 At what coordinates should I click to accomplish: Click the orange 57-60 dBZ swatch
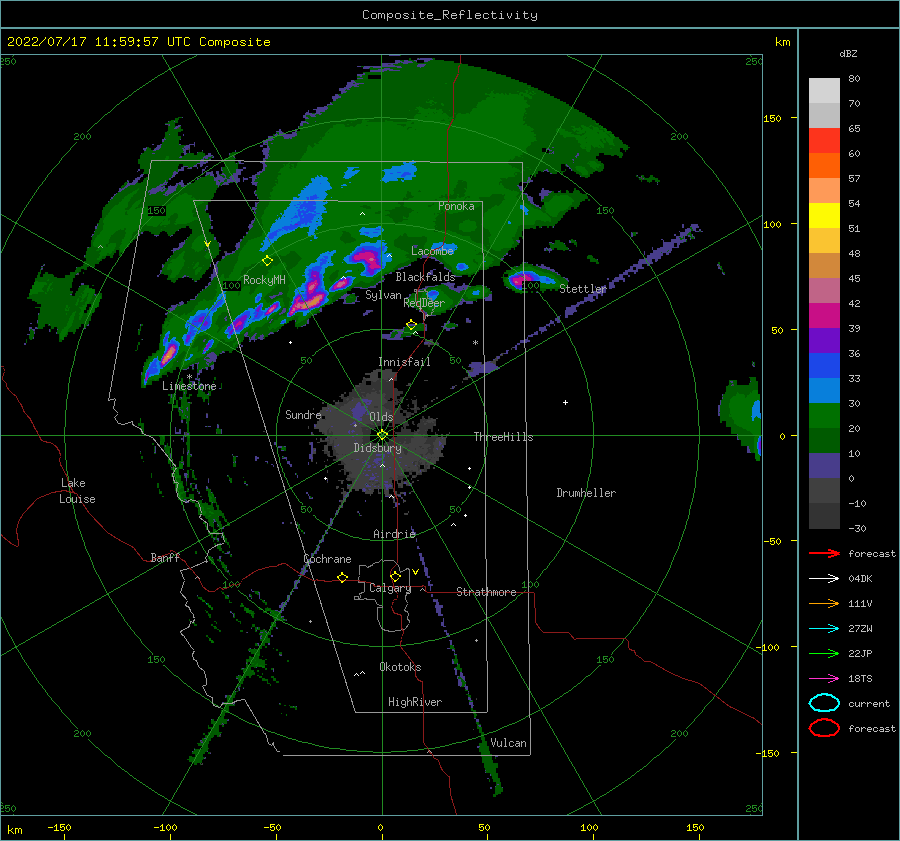(824, 166)
